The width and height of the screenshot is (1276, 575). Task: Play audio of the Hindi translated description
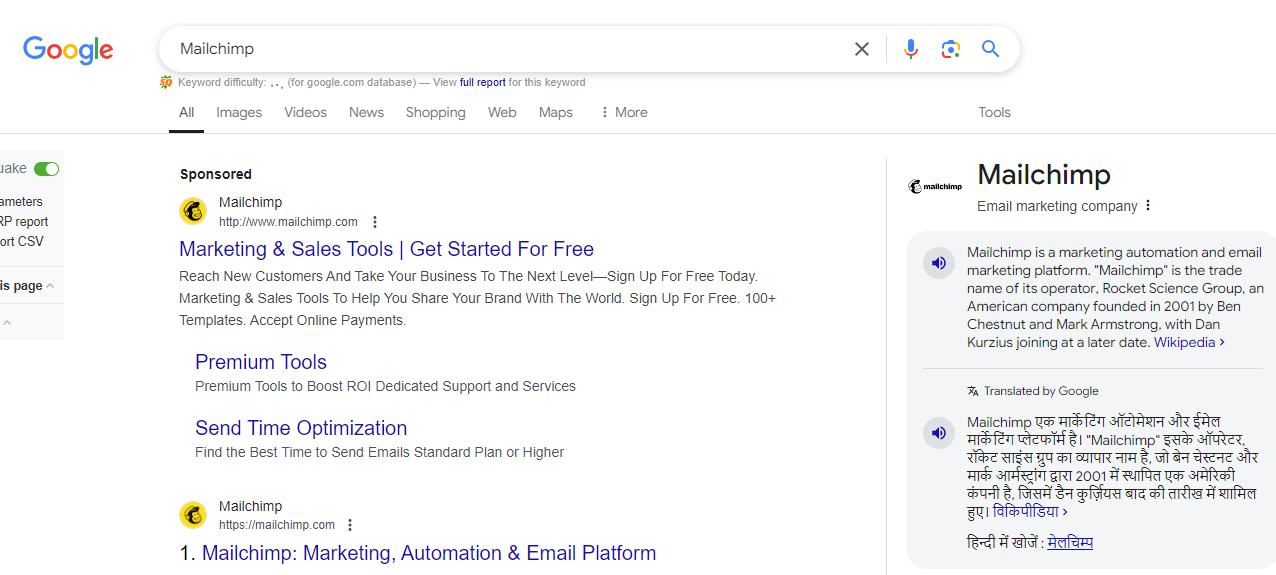coord(939,433)
